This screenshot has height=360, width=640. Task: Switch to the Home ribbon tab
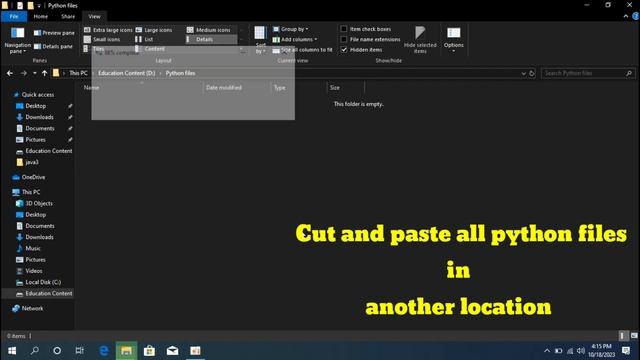coord(40,16)
